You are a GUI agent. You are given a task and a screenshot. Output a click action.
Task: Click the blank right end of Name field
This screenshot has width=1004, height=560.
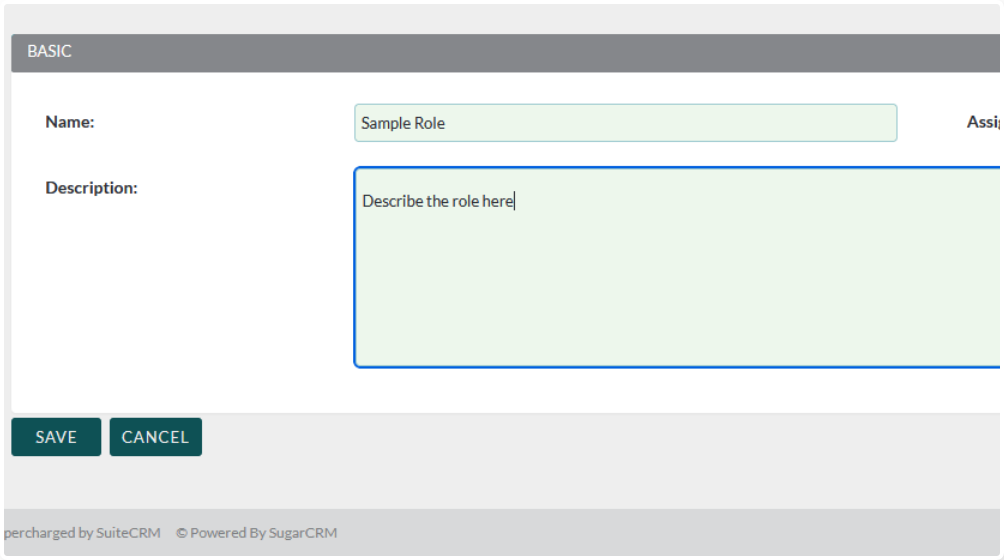[850, 123]
